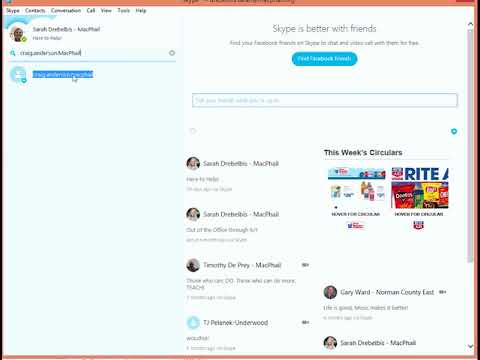Open first Sarah Drebelbis feed entry avatar
Viewport: 480px width, 360px height.
(x=193, y=163)
